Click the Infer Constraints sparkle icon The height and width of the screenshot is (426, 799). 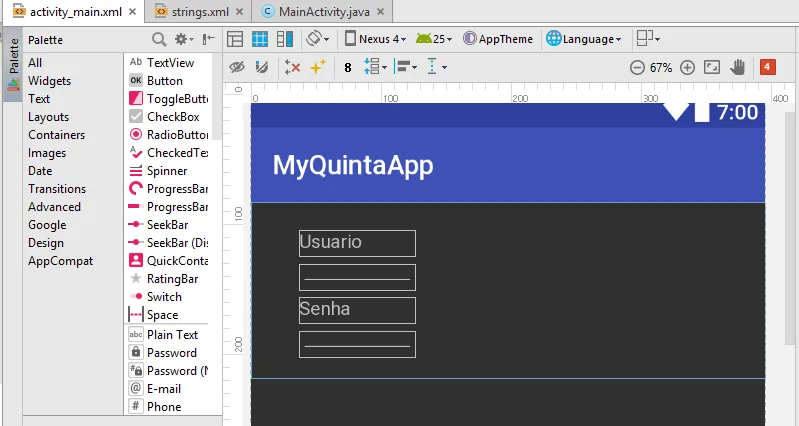pyautogui.click(x=318, y=67)
